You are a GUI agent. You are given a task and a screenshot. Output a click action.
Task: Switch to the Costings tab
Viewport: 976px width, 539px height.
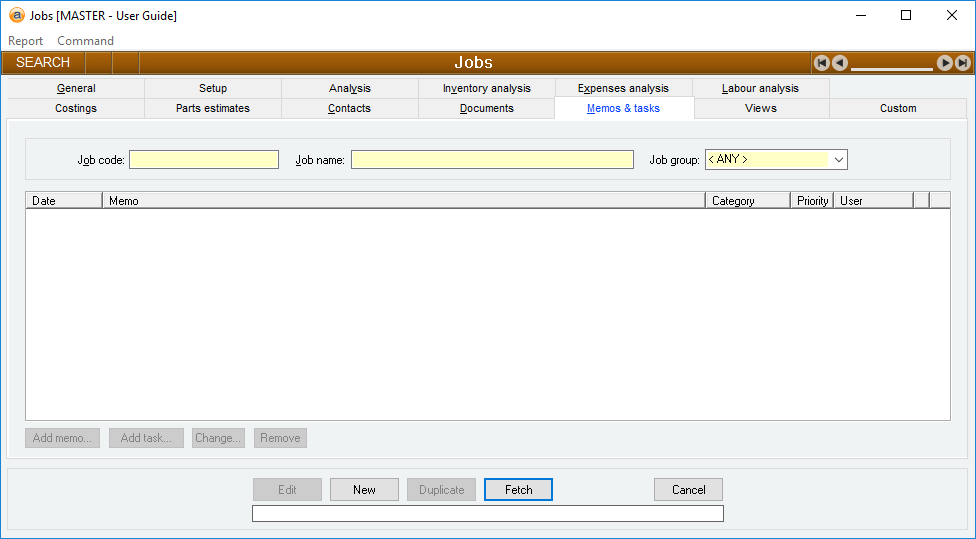pos(76,108)
